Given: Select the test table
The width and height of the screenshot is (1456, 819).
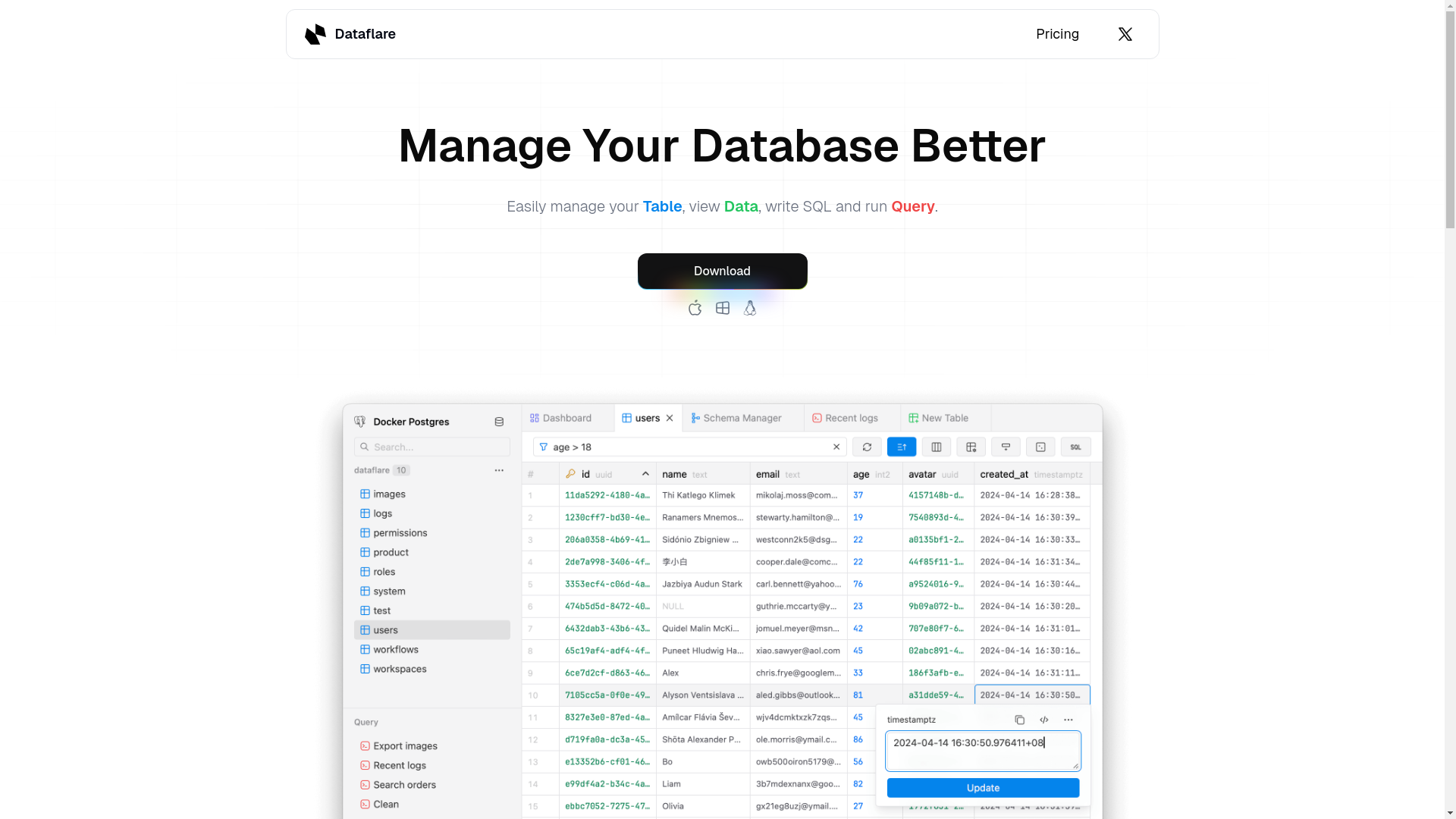Looking at the screenshot, I should point(431,611).
